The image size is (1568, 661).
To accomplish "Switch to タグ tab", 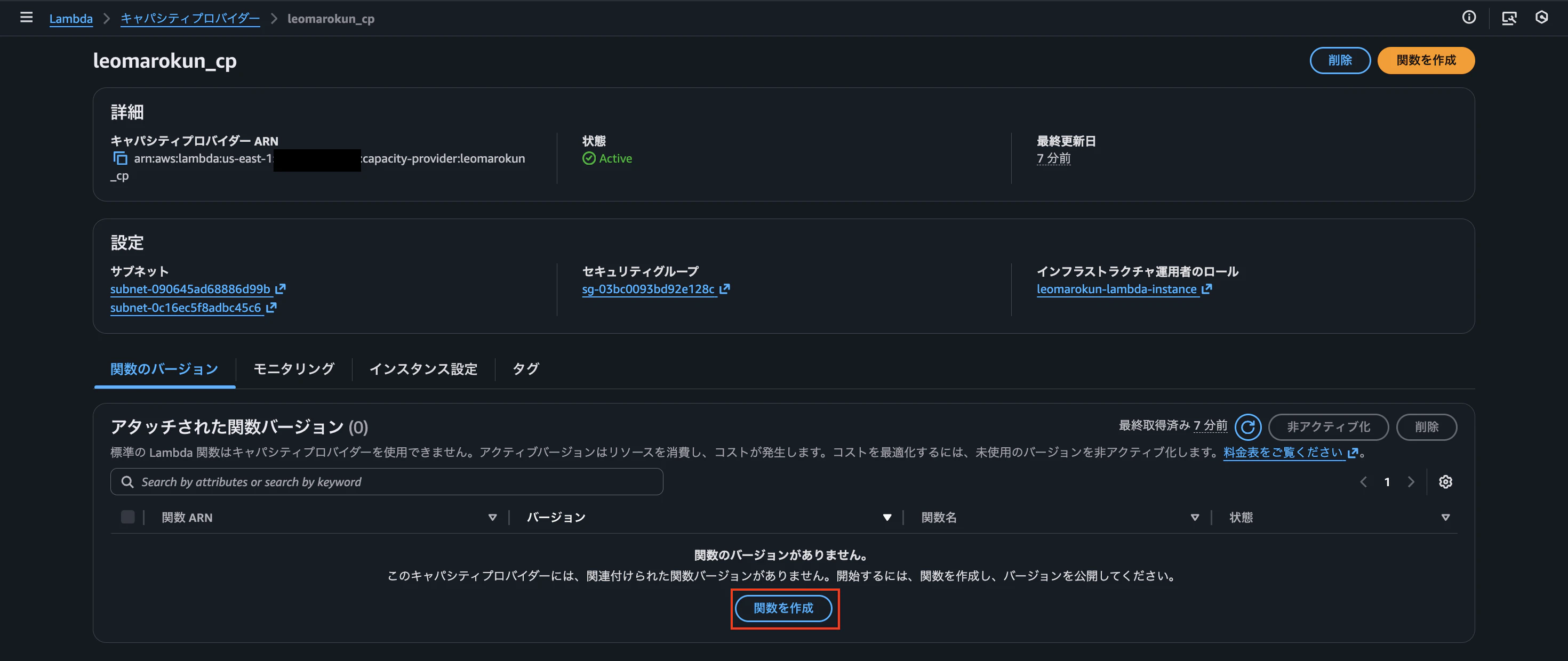I will (x=525, y=369).
